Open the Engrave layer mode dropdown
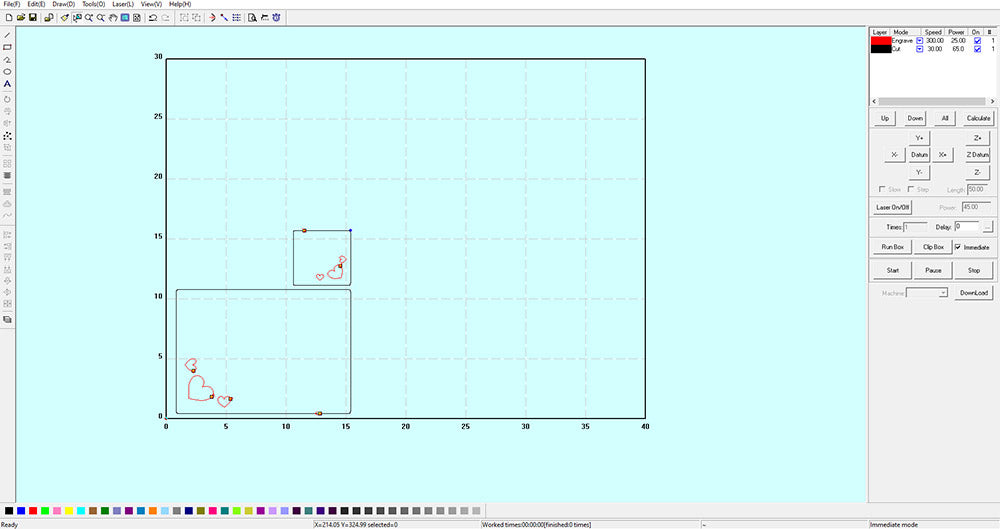The image size is (1000, 529). tap(919, 40)
